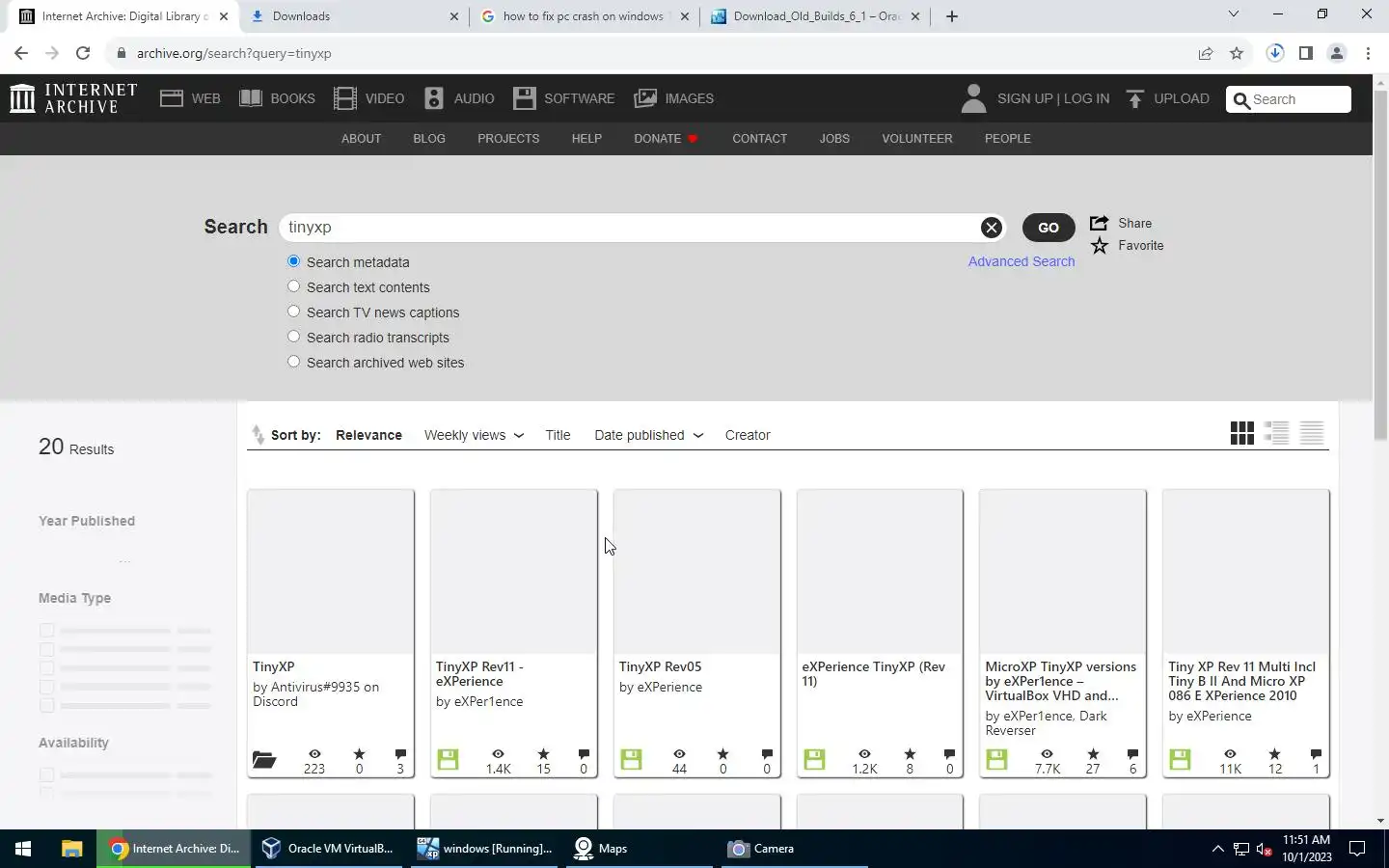Open Chrome side panel icon

point(1306,53)
